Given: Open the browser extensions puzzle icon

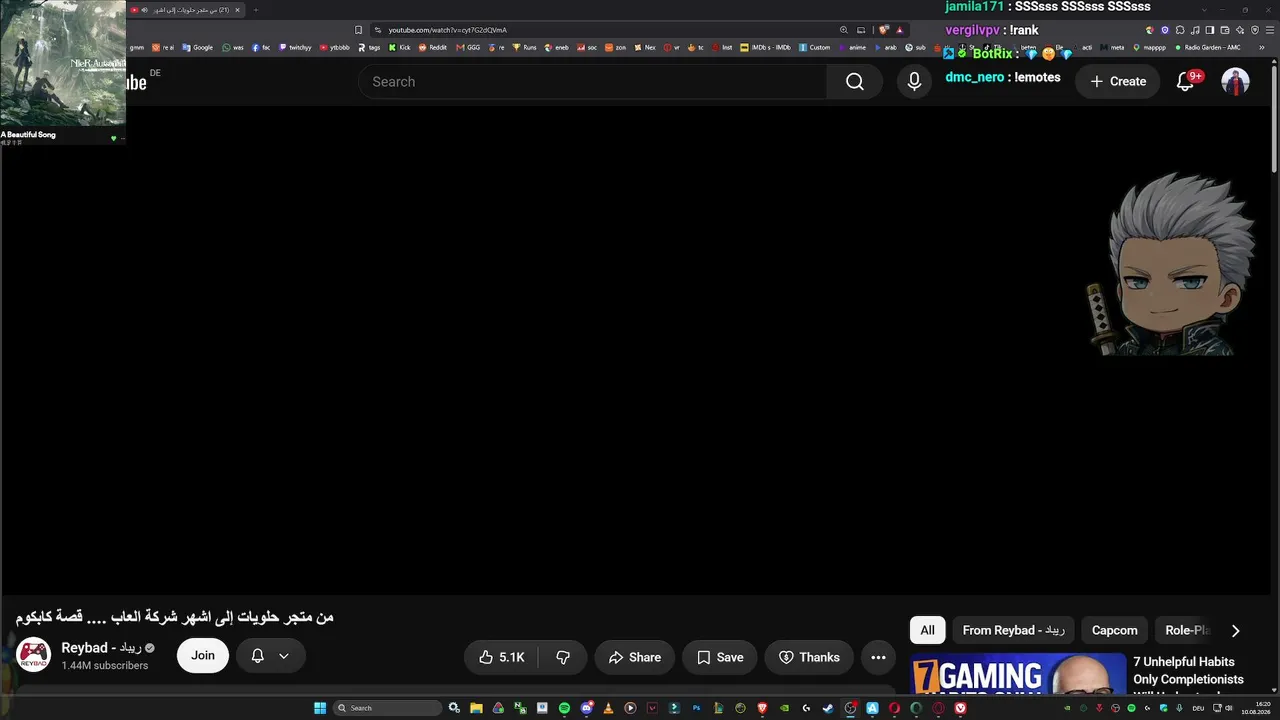Looking at the screenshot, I should [1180, 30].
